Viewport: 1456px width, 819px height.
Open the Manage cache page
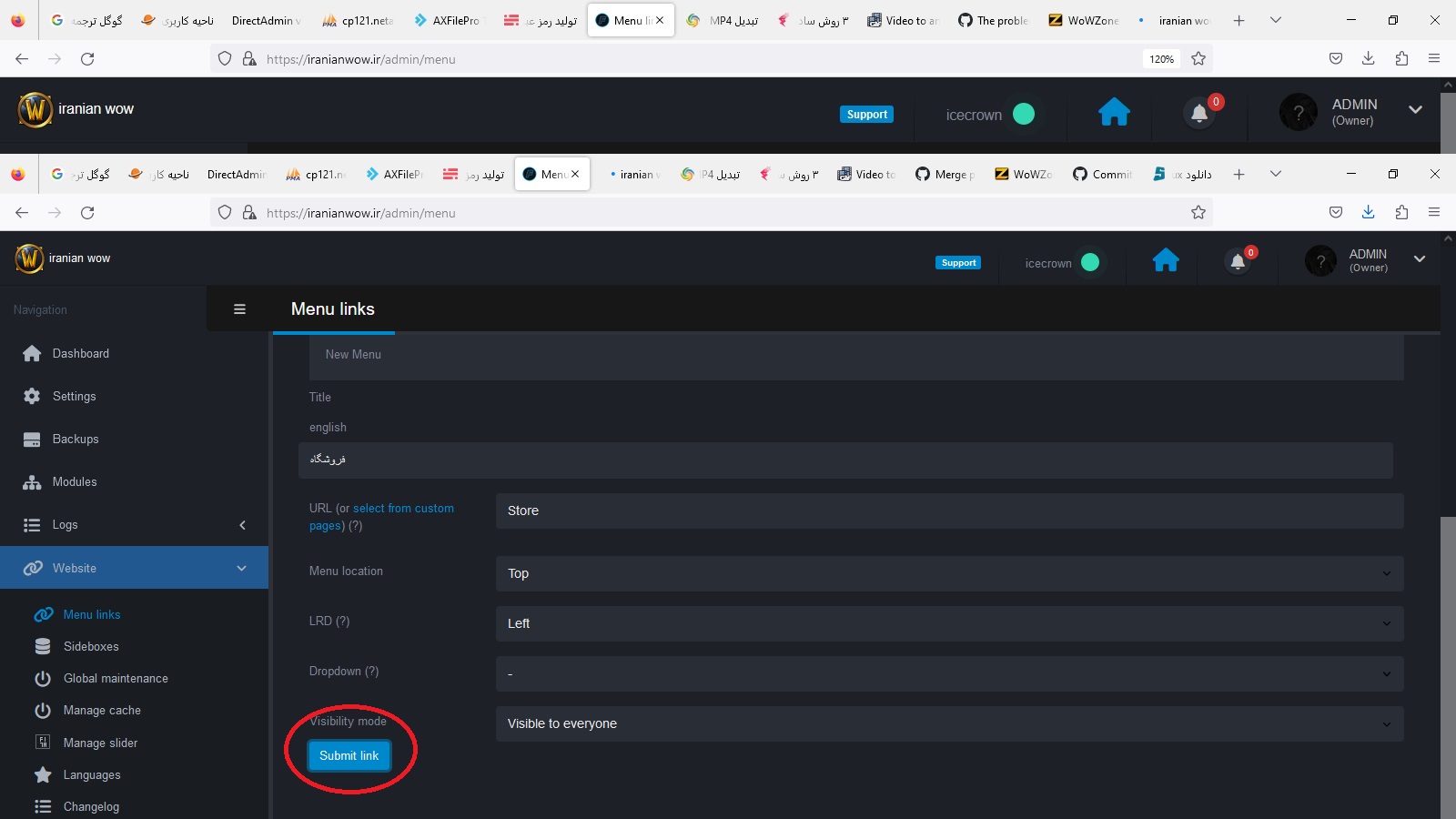coord(101,710)
